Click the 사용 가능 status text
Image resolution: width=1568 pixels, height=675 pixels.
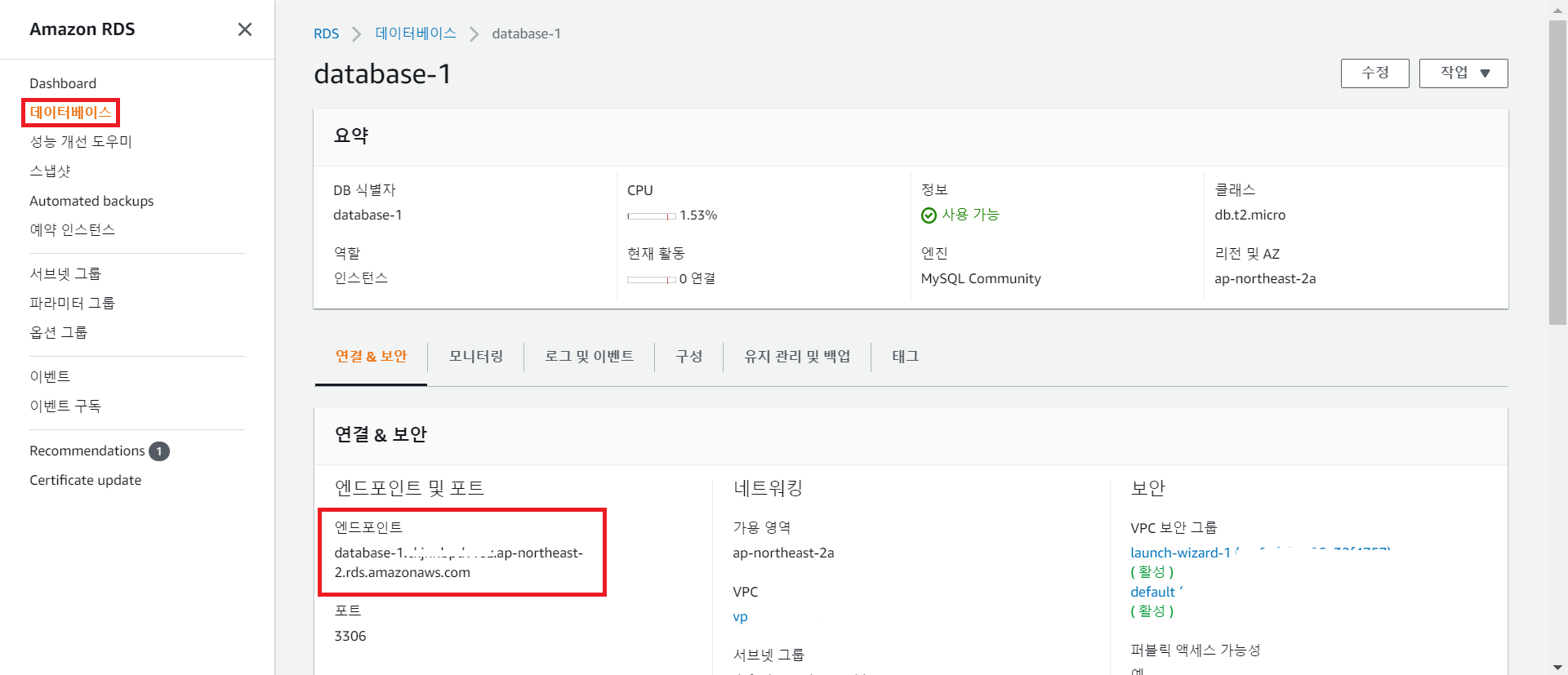[x=970, y=215]
